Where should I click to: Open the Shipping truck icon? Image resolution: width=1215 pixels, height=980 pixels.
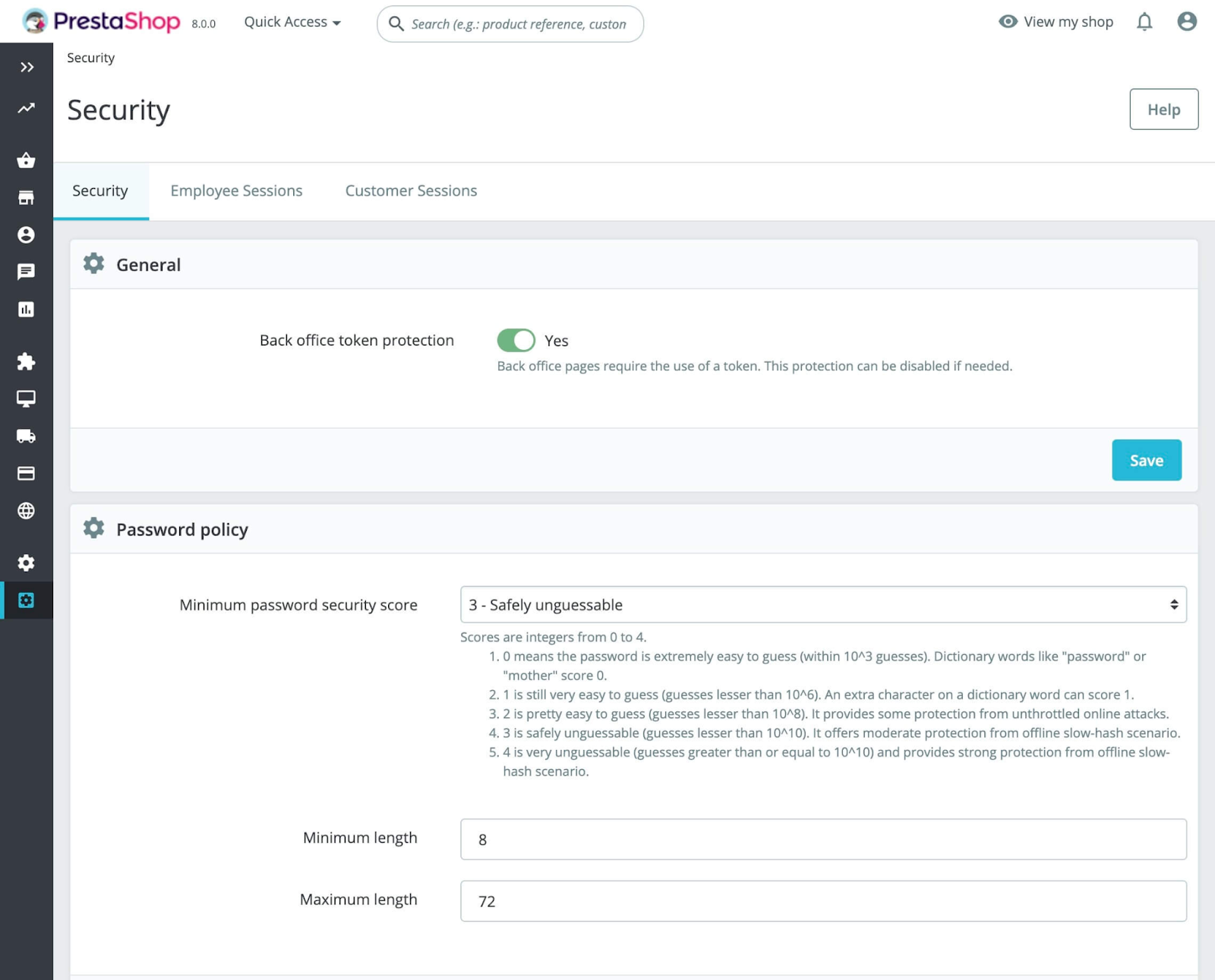[x=27, y=436]
